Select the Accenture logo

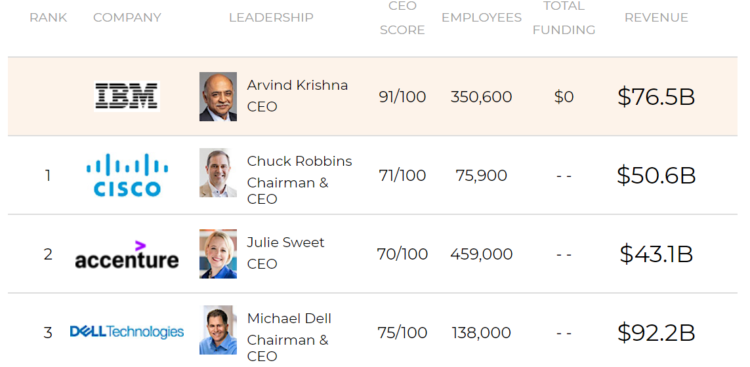[x=127, y=254]
